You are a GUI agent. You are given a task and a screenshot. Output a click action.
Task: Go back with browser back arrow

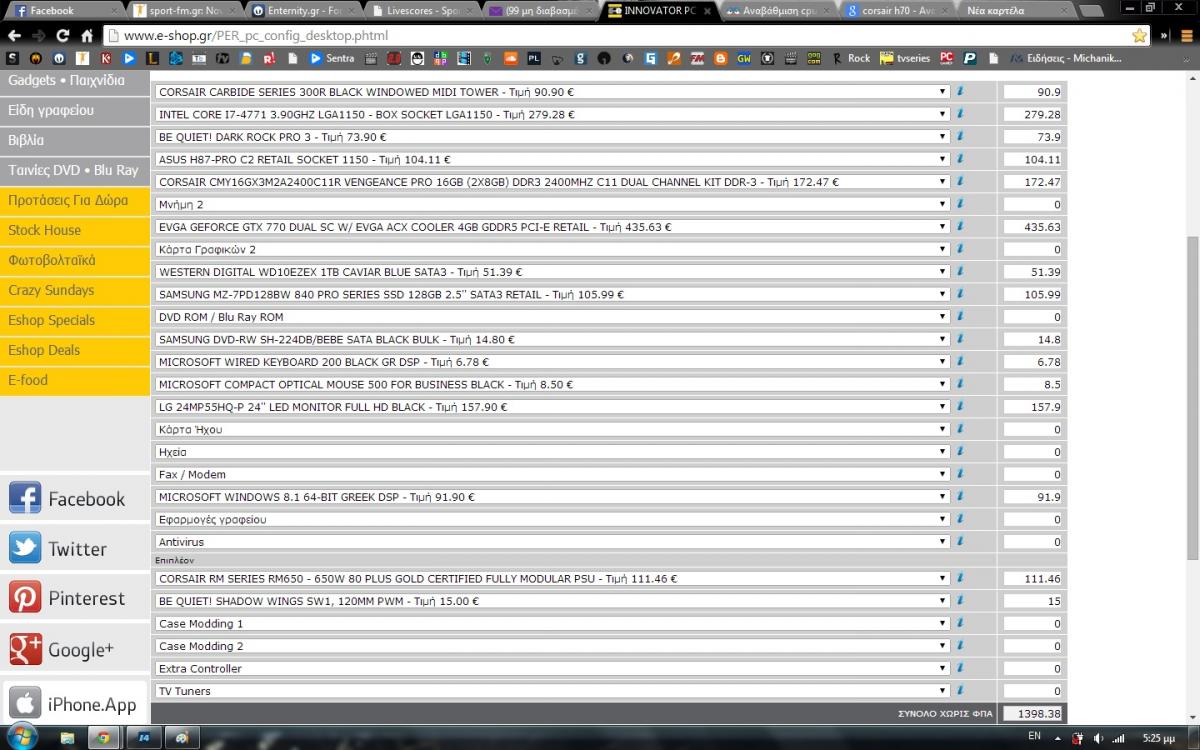tap(14, 36)
